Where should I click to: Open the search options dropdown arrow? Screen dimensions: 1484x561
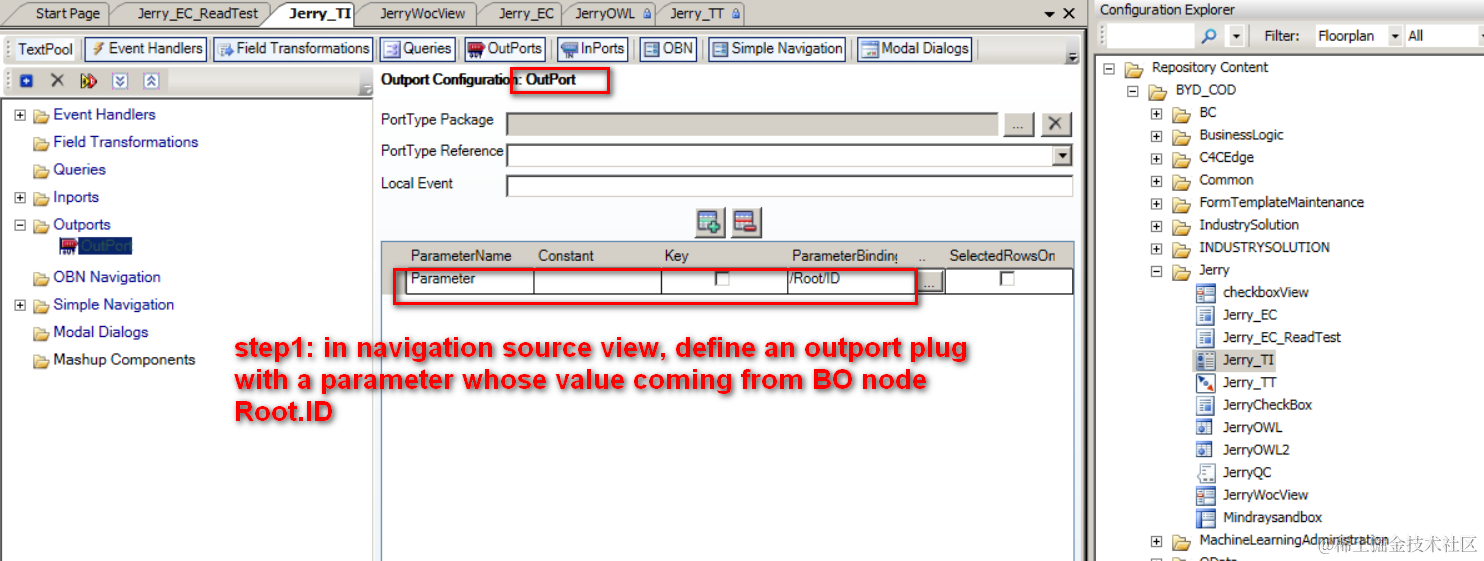[1236, 36]
